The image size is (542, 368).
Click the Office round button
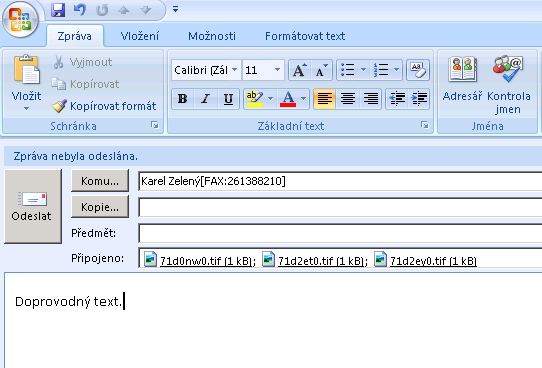point(20,19)
